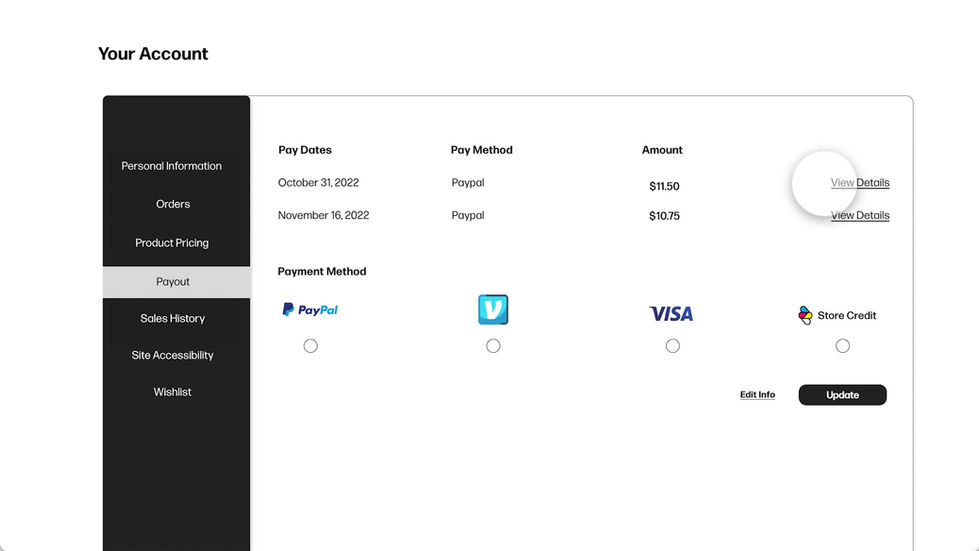Click the Venmo logo icon
Image resolution: width=979 pixels, height=551 pixels.
pyautogui.click(x=493, y=310)
